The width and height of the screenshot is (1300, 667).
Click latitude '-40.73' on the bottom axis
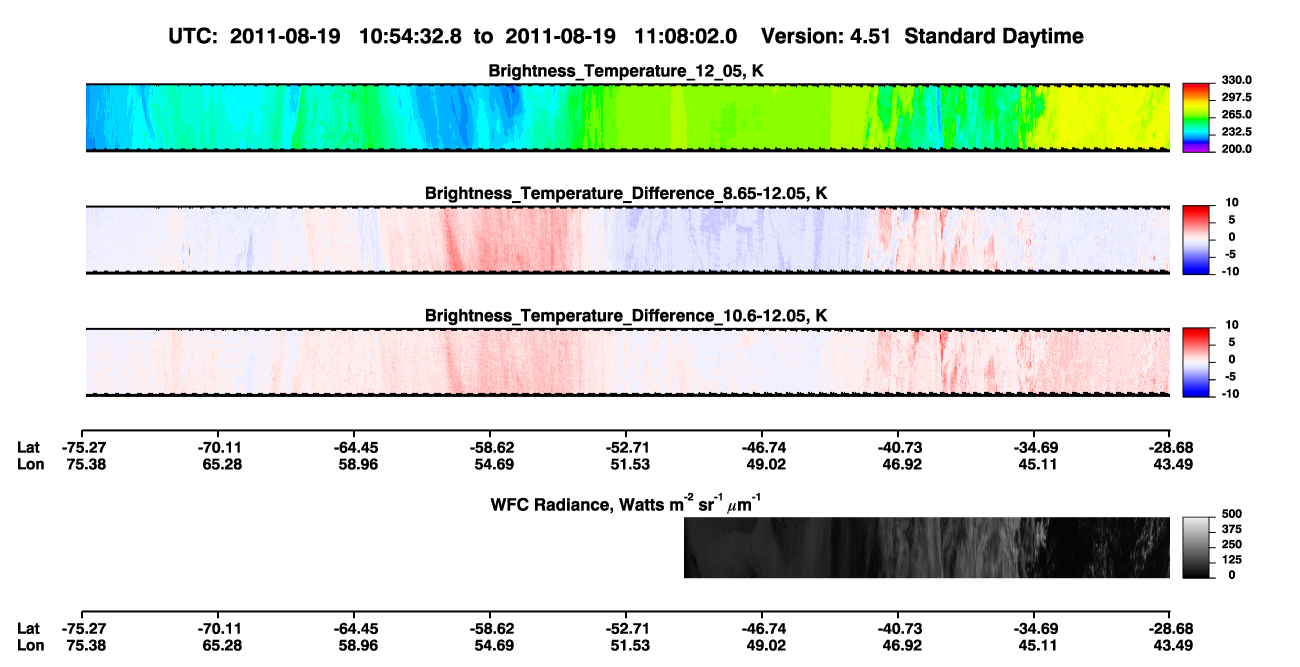point(898,629)
